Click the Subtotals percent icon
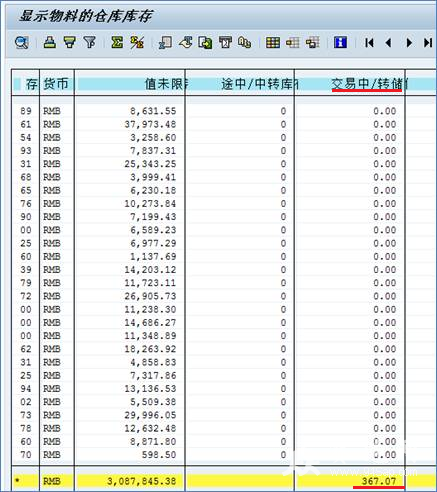The height and width of the screenshot is (492, 437). (x=137, y=42)
